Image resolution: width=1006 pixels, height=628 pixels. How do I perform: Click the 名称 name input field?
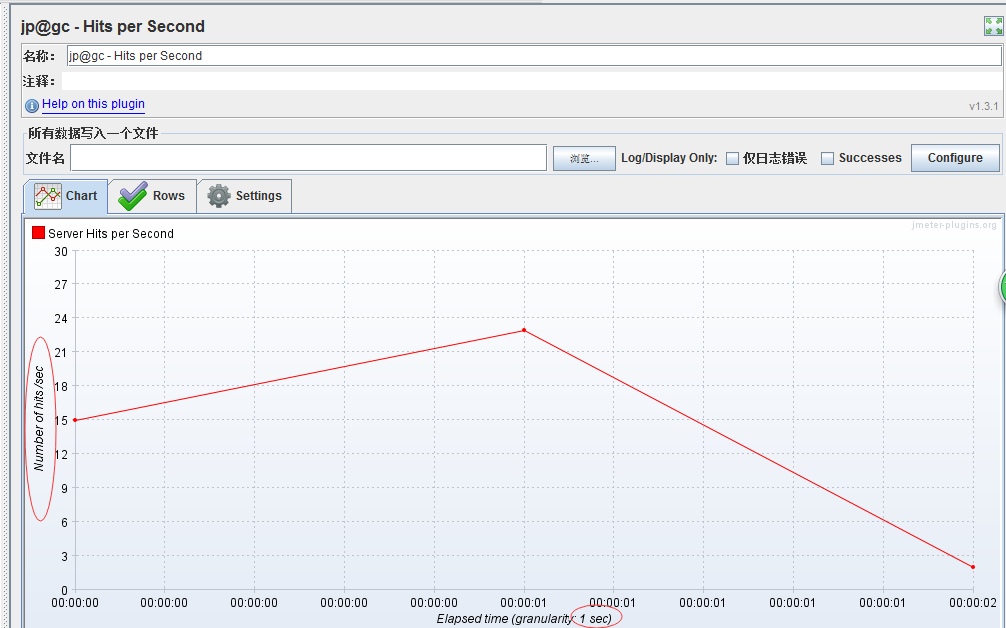pos(534,56)
